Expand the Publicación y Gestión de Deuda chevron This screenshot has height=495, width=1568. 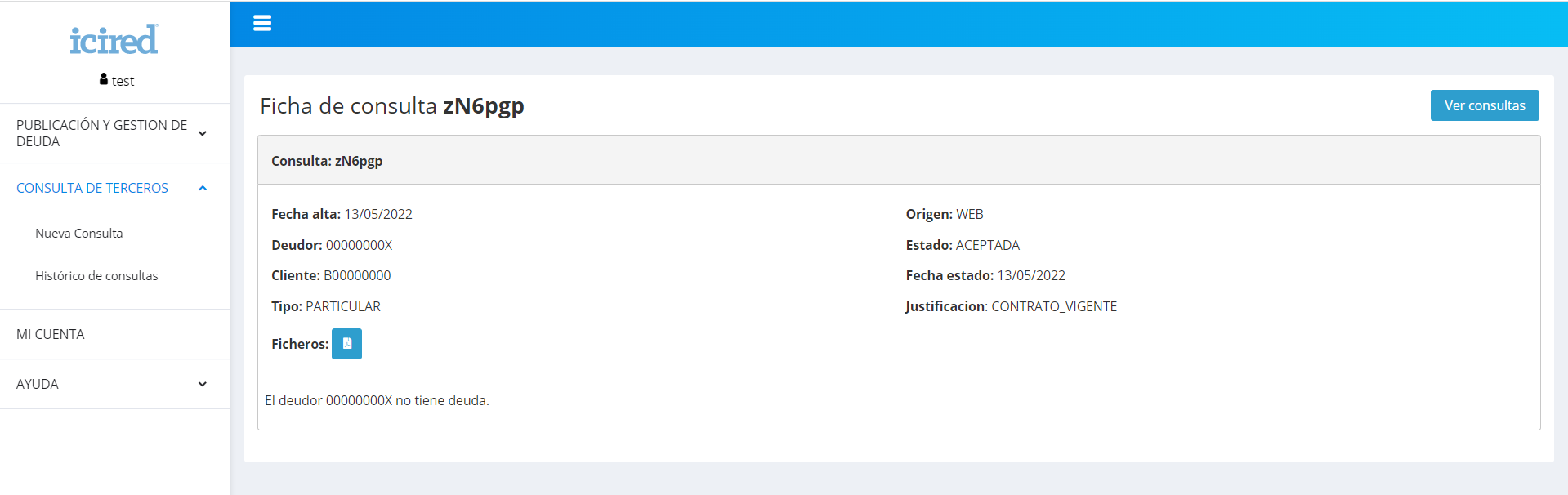203,133
